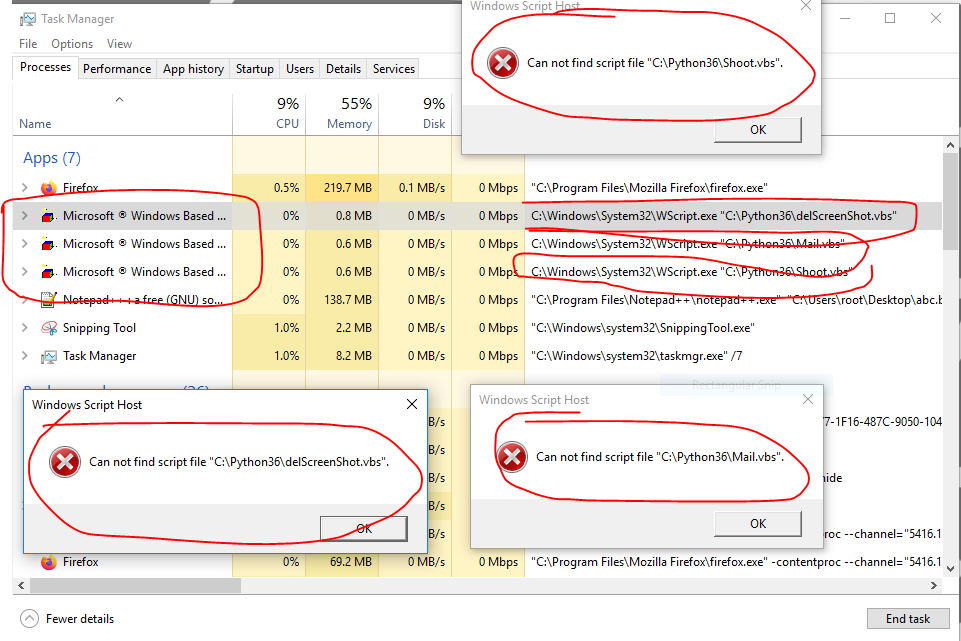Viewport: 961px width, 641px height.
Task: Expand the delScreenShot.vbs WScript process row
Action: click(25, 216)
